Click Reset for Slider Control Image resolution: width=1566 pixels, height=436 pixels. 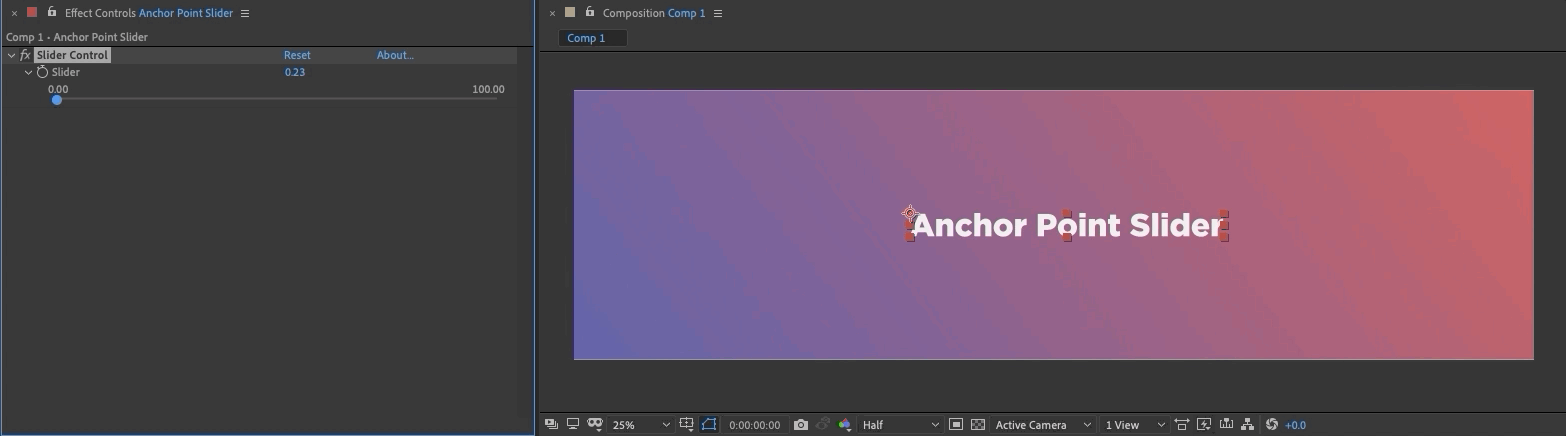coord(297,55)
